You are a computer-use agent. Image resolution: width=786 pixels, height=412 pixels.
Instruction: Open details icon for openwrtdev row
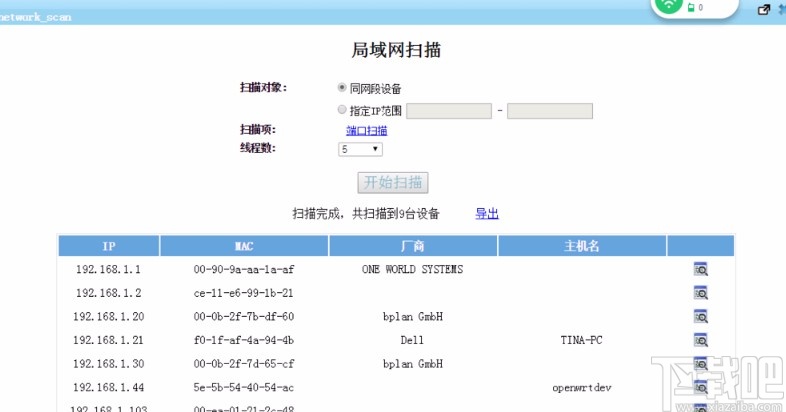tap(700, 387)
